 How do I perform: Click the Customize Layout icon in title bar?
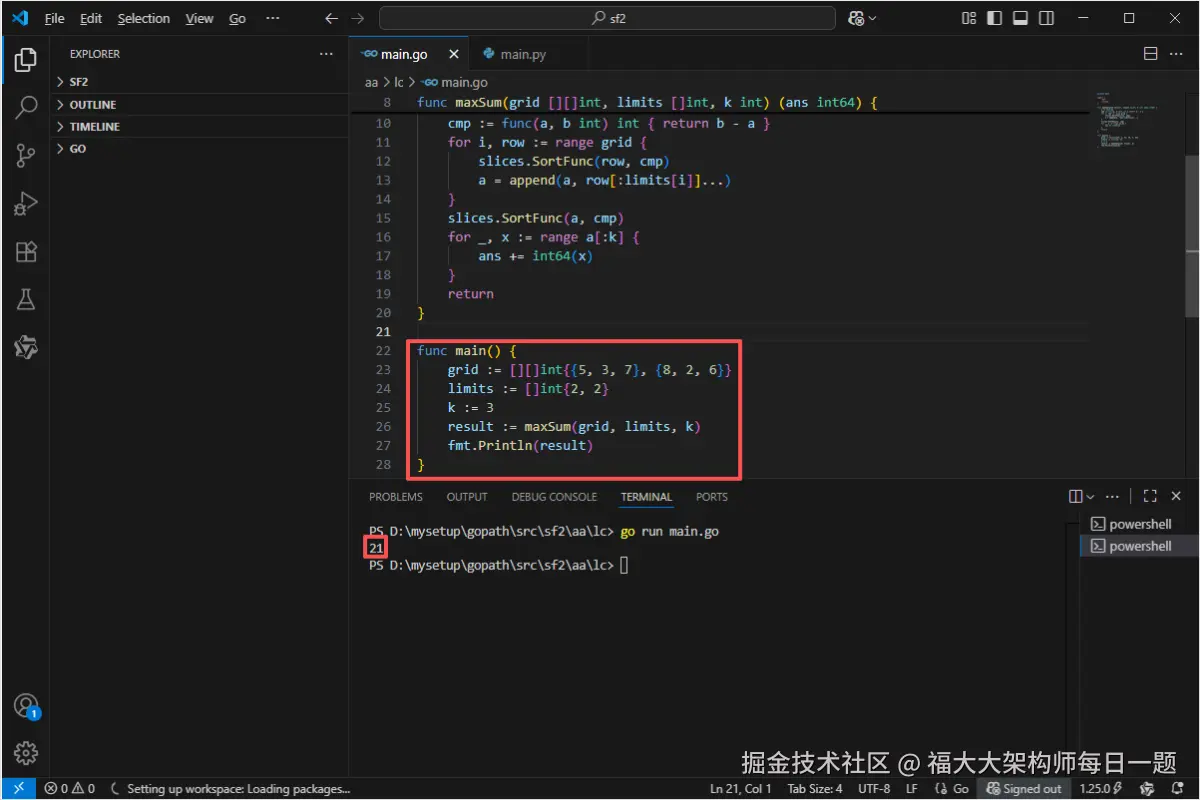click(968, 18)
